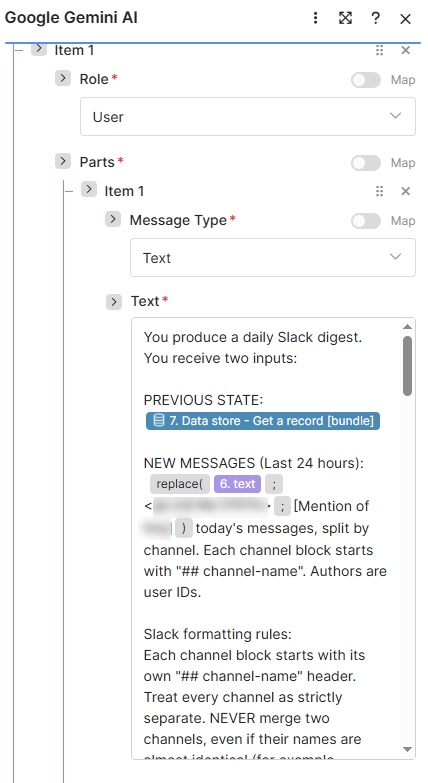Click the first semicolon separator pill

point(274,483)
